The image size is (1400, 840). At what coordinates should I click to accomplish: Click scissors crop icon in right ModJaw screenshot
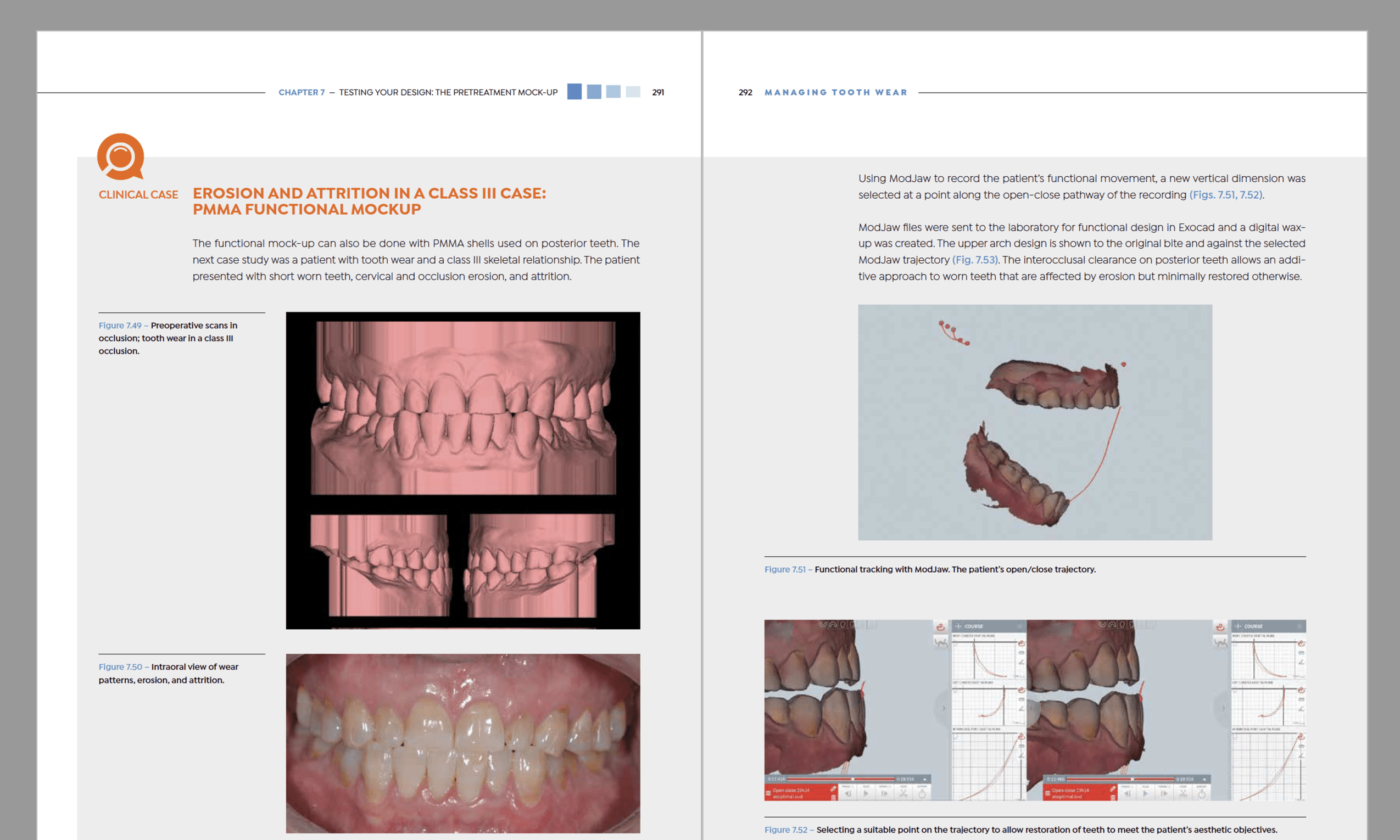(1183, 794)
